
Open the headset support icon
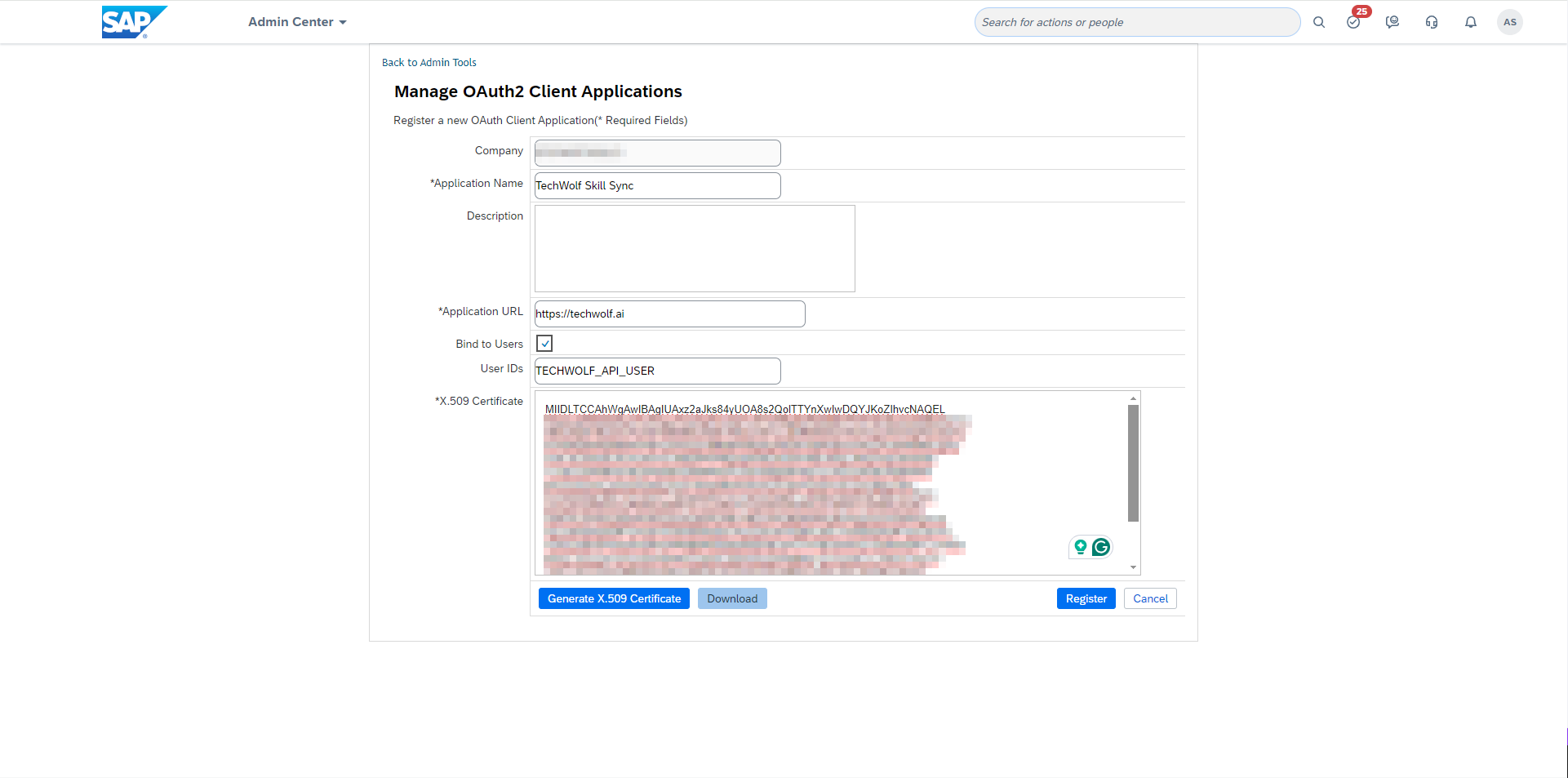click(1431, 22)
